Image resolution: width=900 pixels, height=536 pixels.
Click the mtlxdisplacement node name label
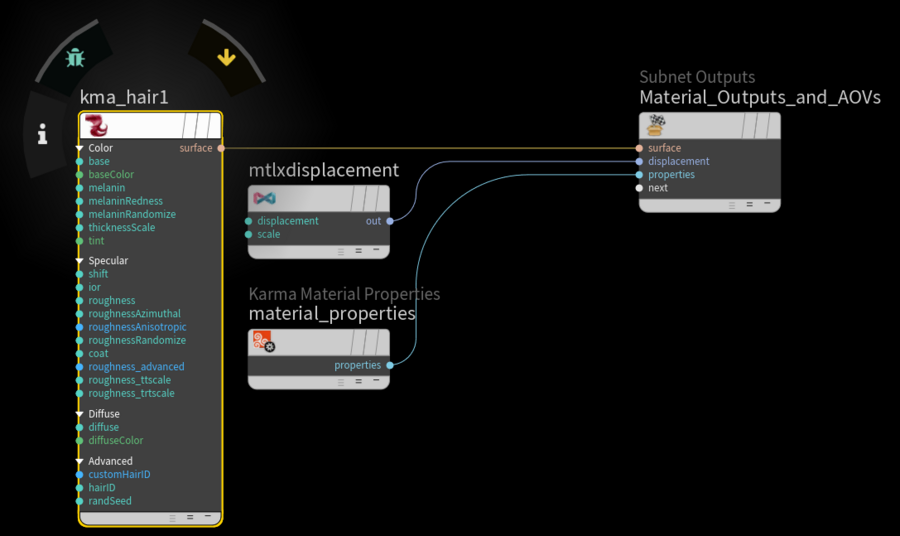[323, 170]
